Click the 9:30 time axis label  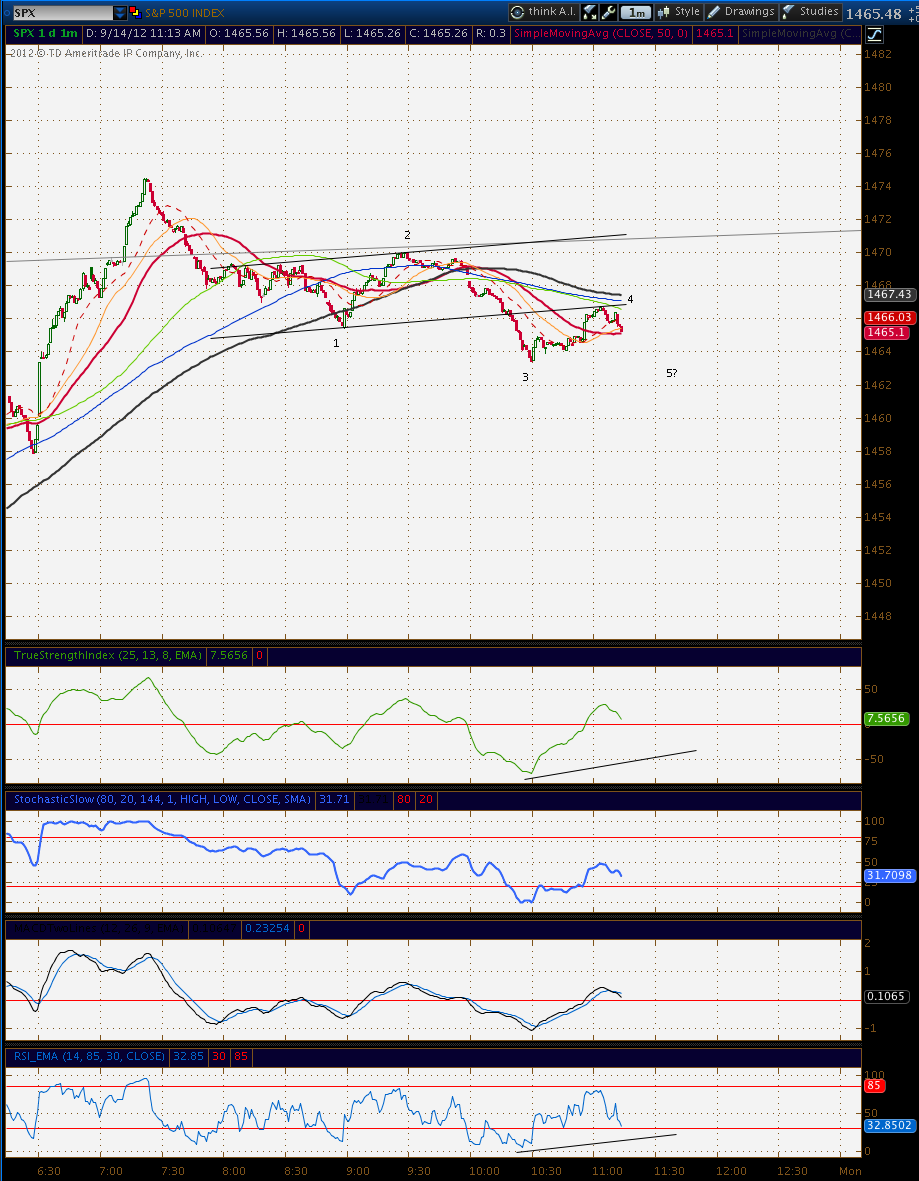pos(420,1171)
